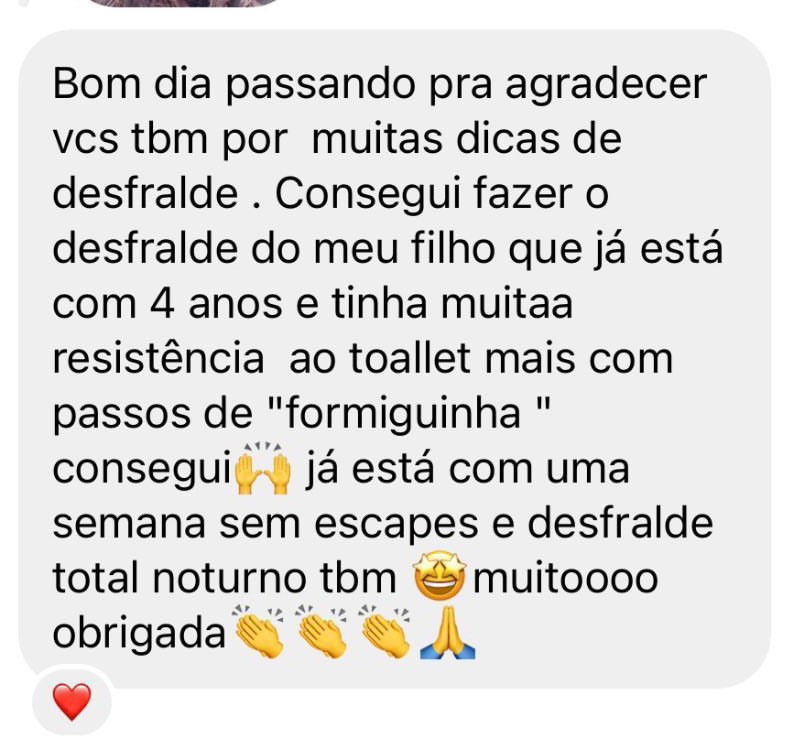Click the word "agradecer" on the first line
This screenshot has height=740, width=801.
[x=606, y=85]
